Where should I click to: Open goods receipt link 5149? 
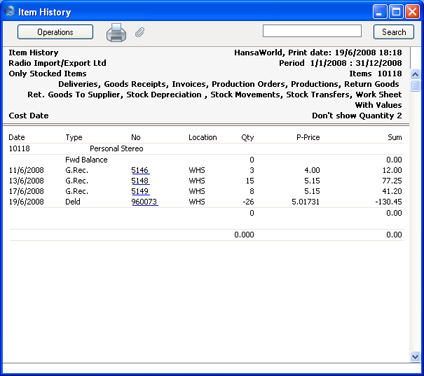[140, 191]
